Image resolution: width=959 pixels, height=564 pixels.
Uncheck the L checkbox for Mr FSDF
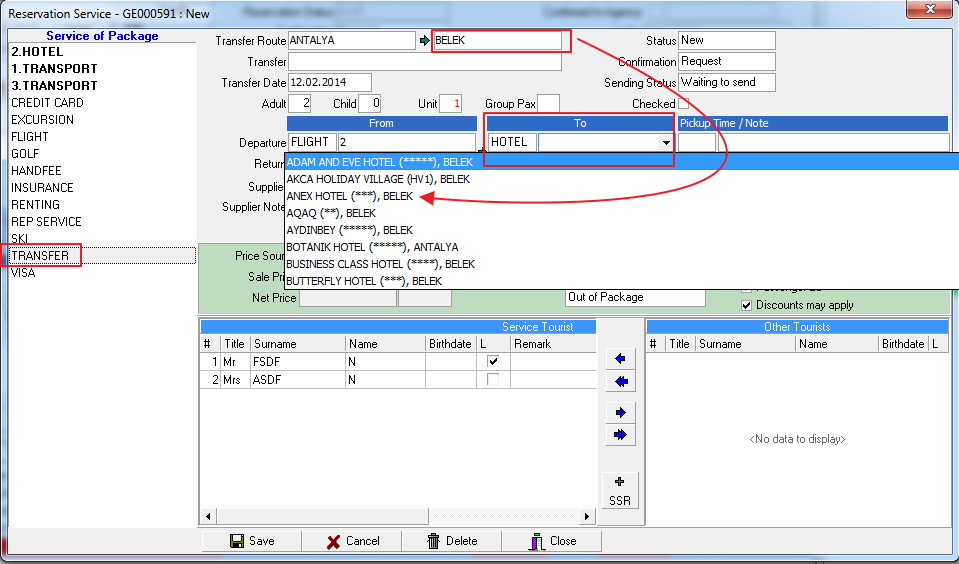click(492, 361)
